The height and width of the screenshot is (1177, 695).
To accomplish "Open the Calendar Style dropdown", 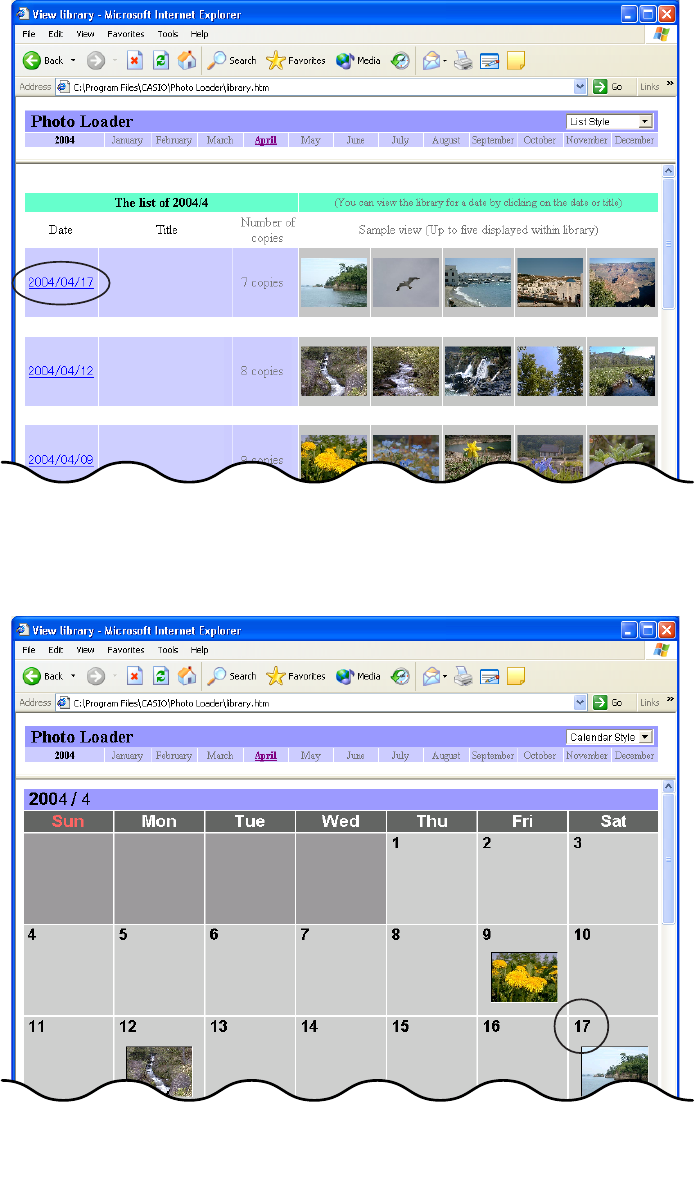I will (609, 737).
